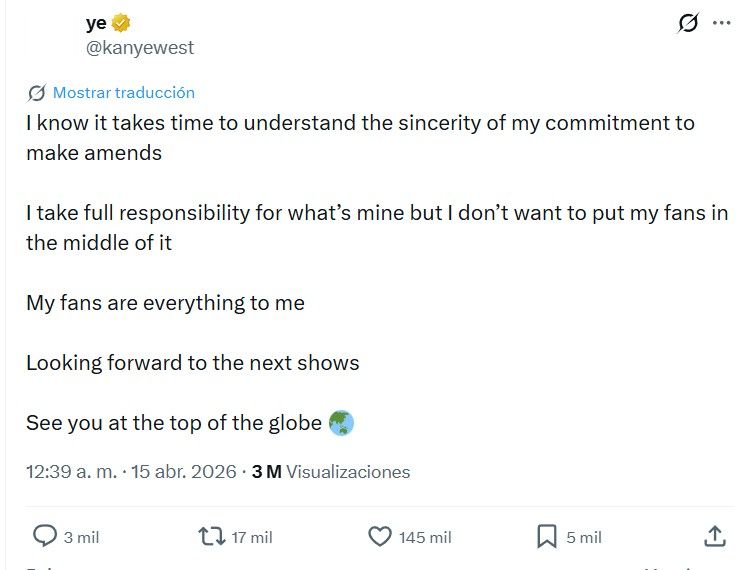Click the gold verified badge beside ye
747x570 pixels.
[x=121, y=23]
